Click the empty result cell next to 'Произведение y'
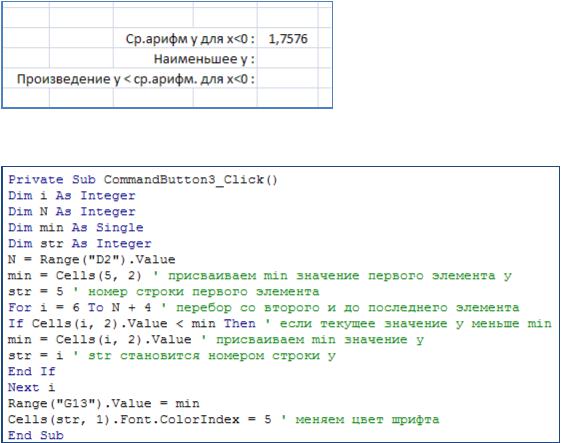 [288, 78]
